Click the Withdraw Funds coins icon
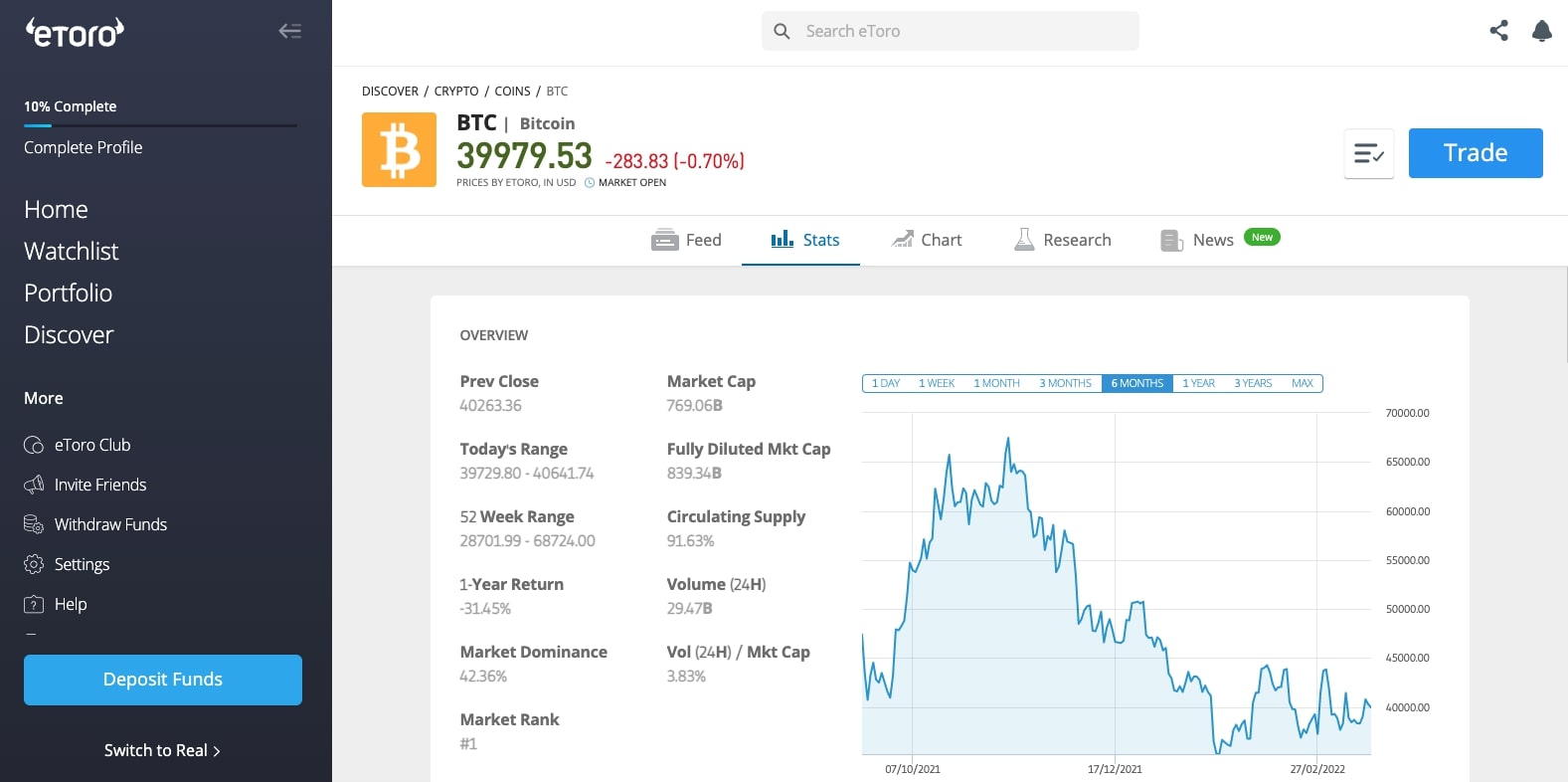Screen dimensions: 1568x782 34,524
